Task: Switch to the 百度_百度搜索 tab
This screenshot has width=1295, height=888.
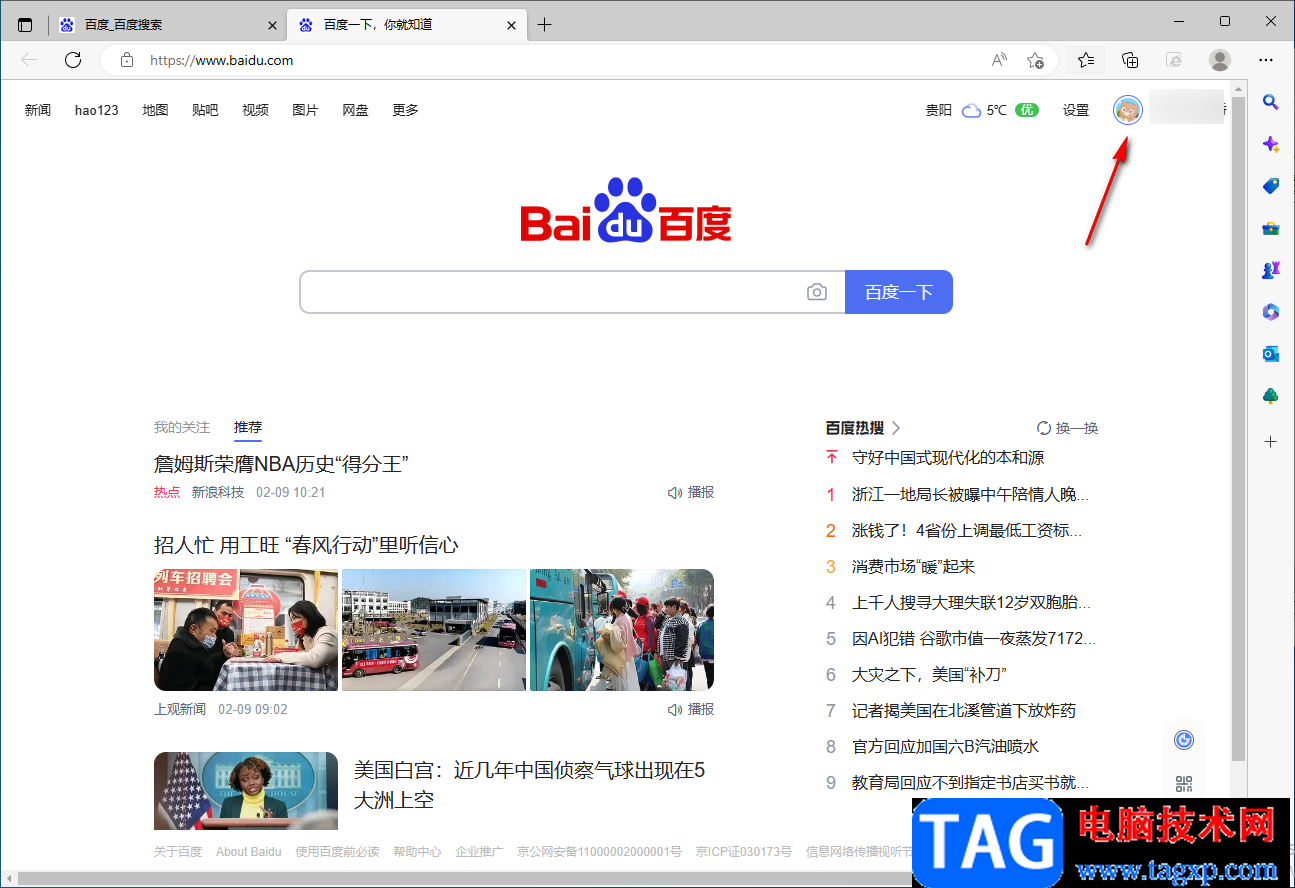Action: 167,25
